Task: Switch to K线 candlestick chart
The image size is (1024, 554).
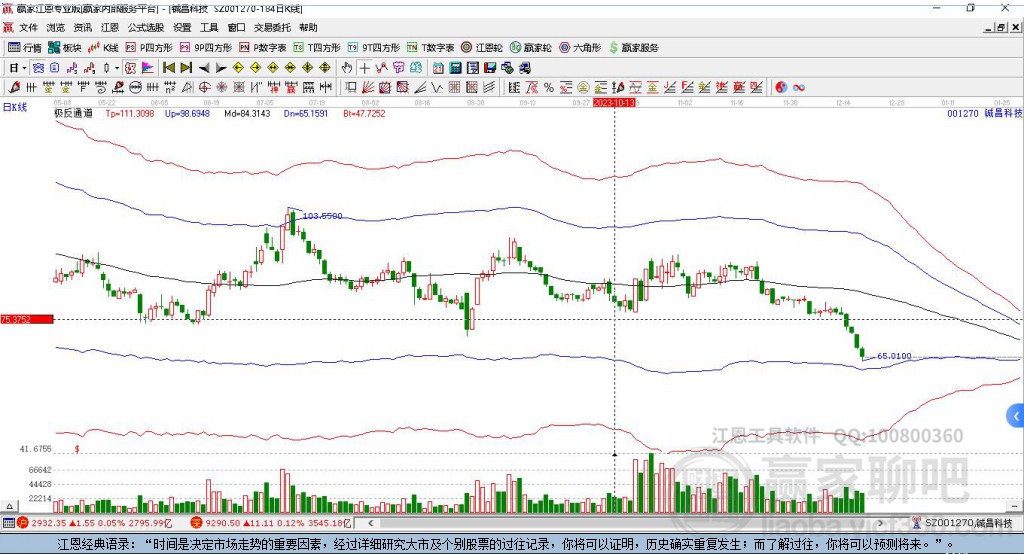Action: 103,48
